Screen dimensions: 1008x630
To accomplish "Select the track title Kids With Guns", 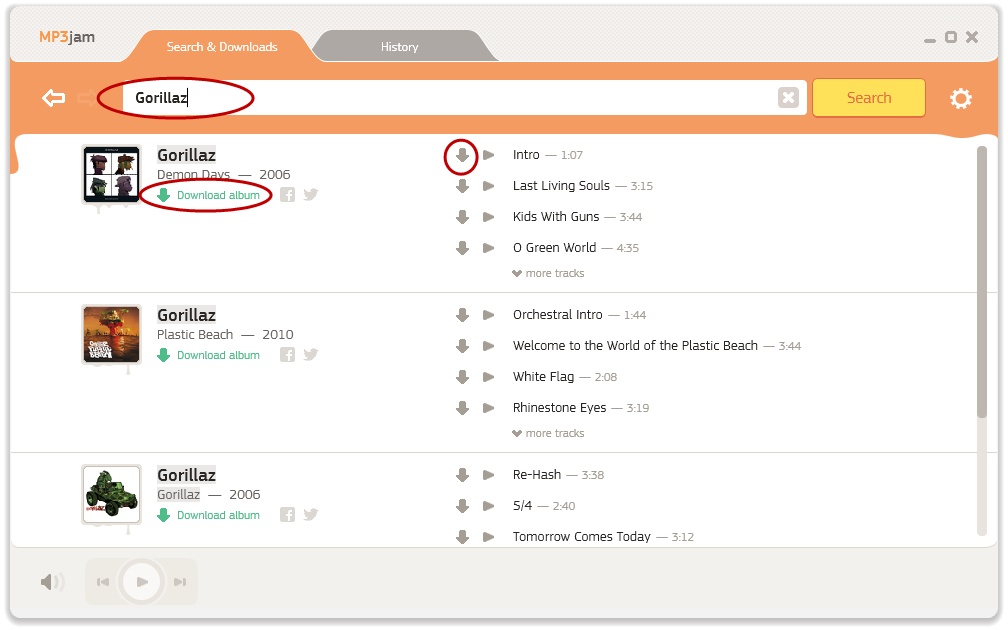I will tap(556, 217).
